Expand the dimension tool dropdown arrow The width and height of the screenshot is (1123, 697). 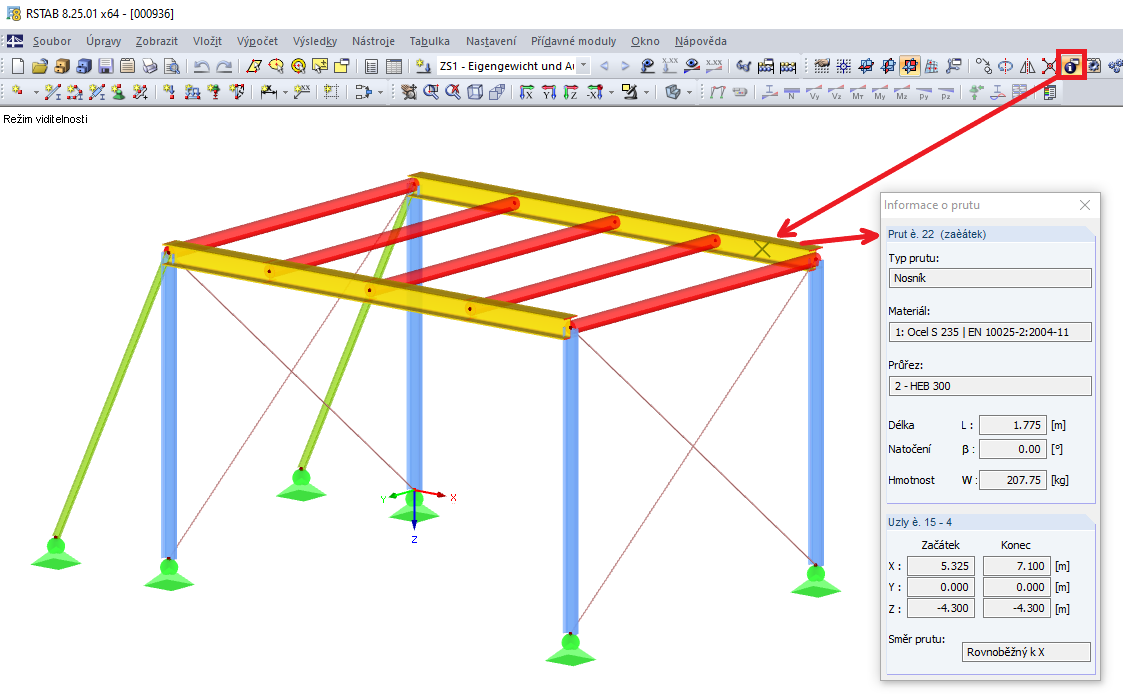pyautogui.click(x=285, y=92)
